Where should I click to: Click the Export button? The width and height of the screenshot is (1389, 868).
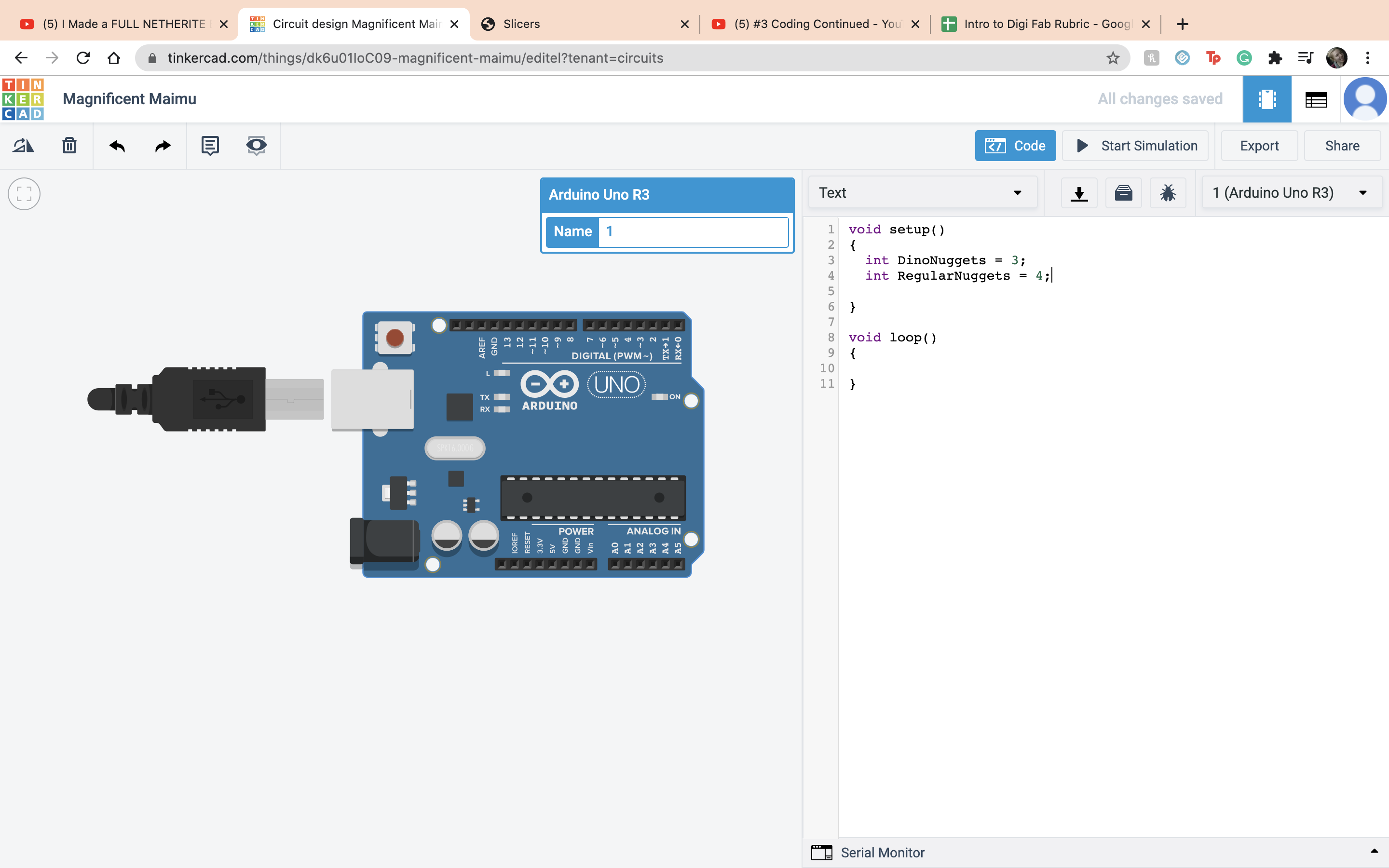pos(1259,146)
